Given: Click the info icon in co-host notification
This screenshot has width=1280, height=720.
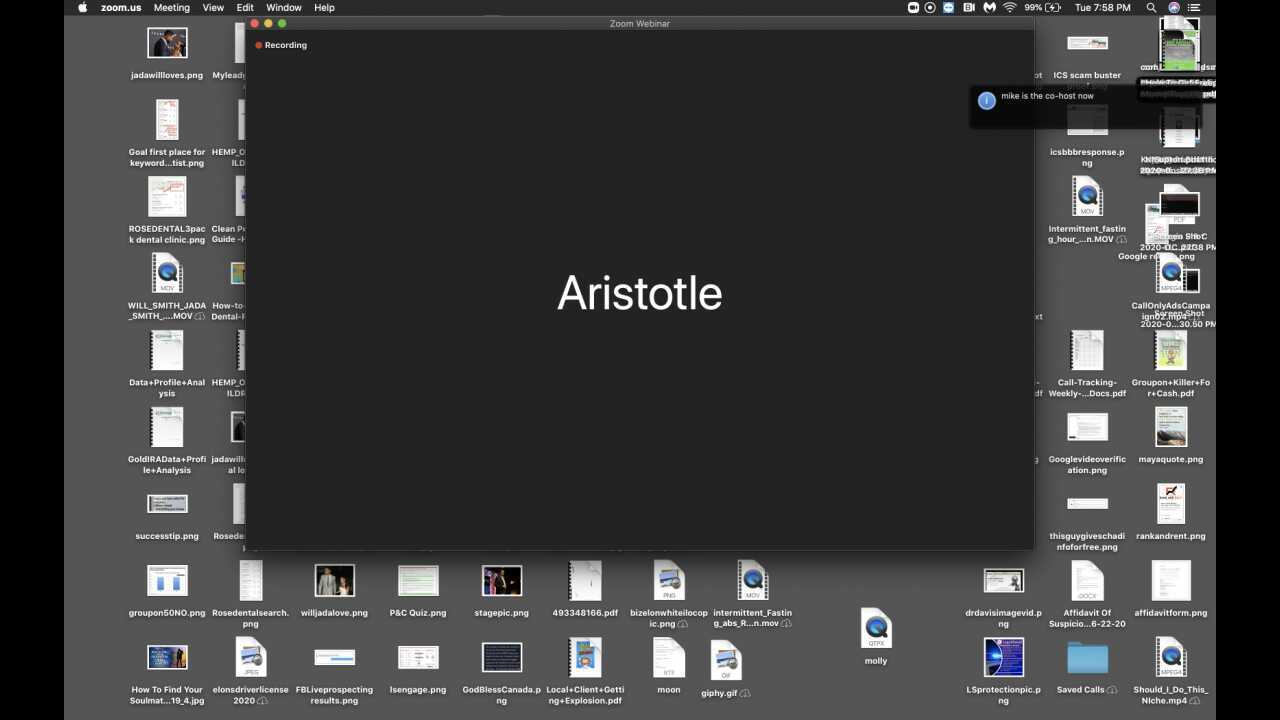Looking at the screenshot, I should (x=986, y=100).
